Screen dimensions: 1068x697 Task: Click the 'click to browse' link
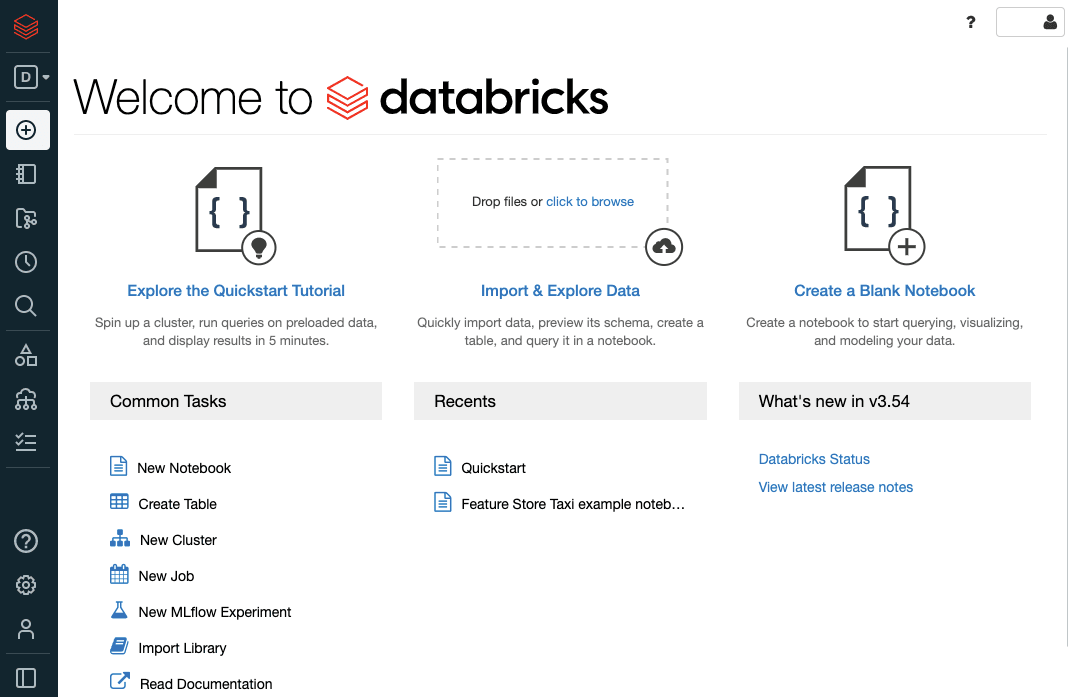coord(590,202)
